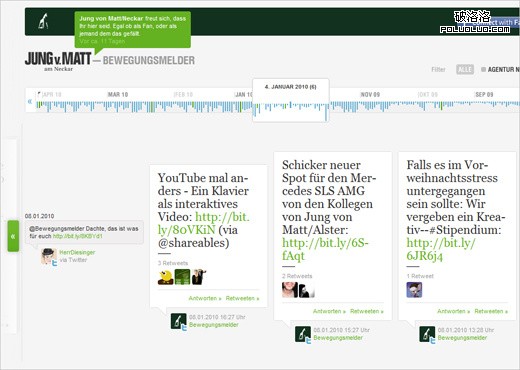The image size is (520, 370).
Task: Click Retweeten on the YouTube tweet
Action: coord(242,298)
